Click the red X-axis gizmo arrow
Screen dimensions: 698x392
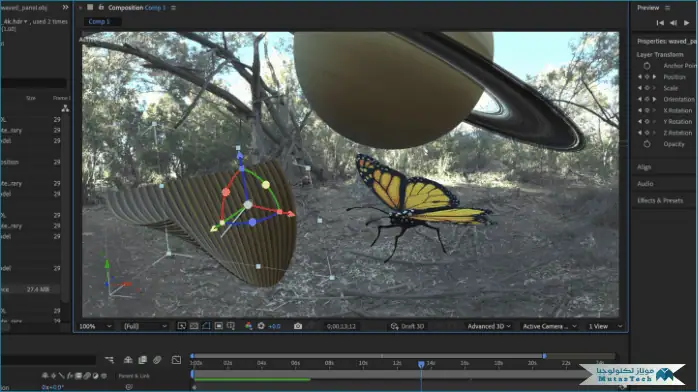(x=291, y=214)
